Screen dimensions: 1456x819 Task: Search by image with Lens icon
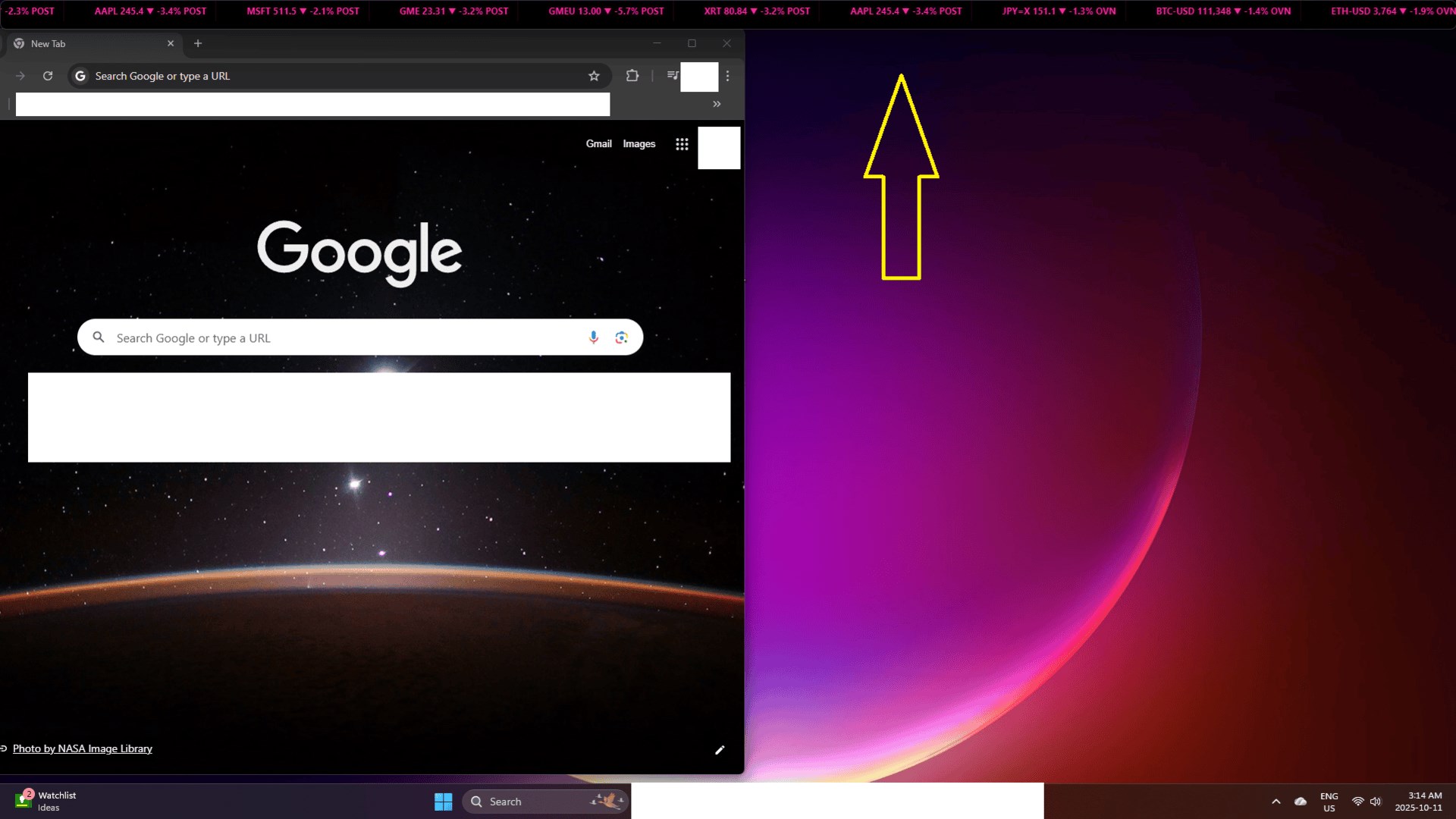622,337
